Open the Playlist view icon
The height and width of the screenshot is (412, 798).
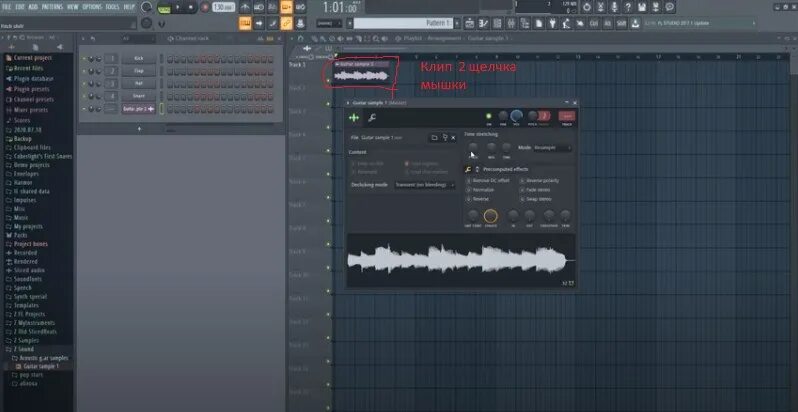pos(469,23)
